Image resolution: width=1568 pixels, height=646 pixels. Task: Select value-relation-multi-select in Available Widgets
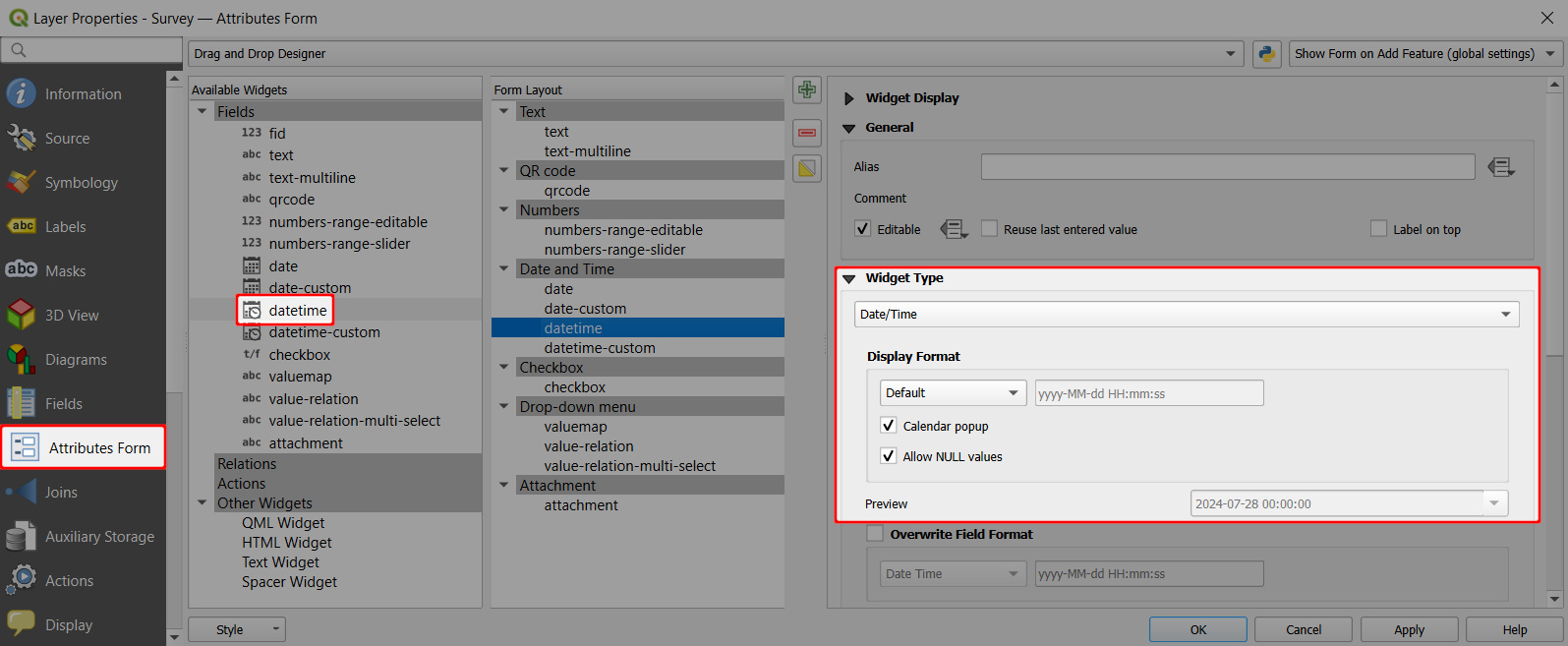(355, 420)
